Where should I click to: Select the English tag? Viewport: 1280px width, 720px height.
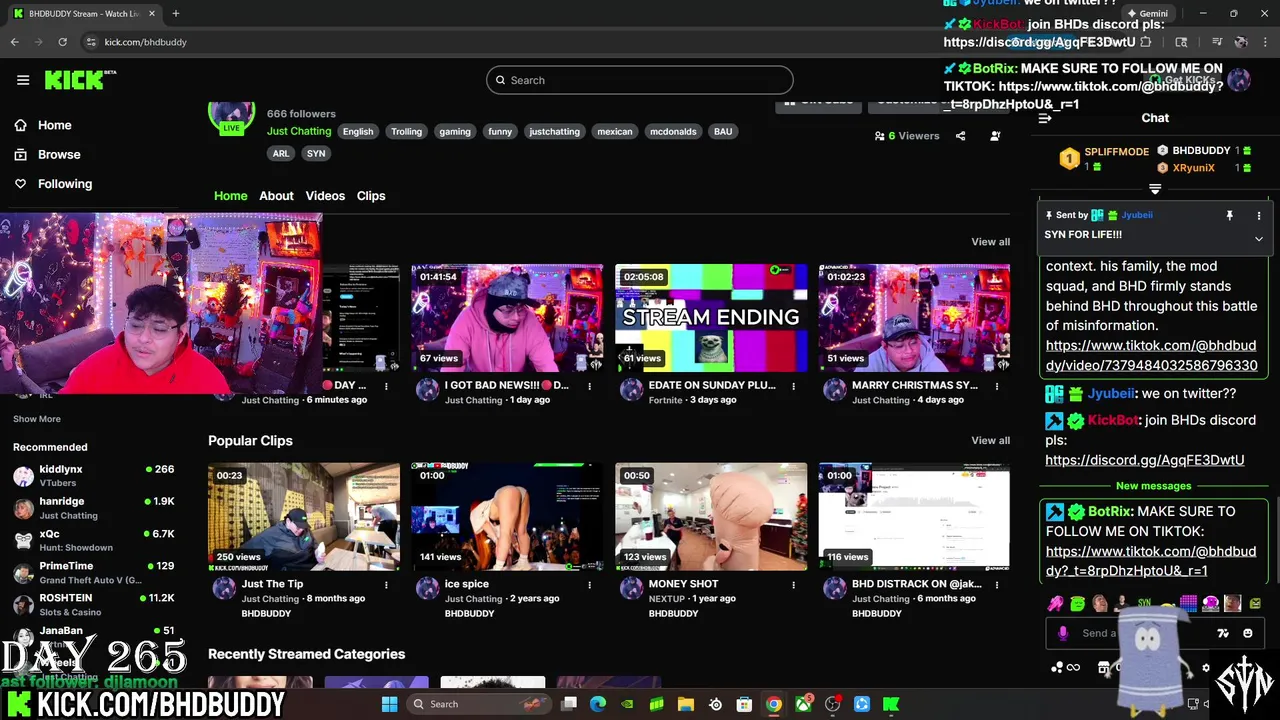tap(358, 131)
